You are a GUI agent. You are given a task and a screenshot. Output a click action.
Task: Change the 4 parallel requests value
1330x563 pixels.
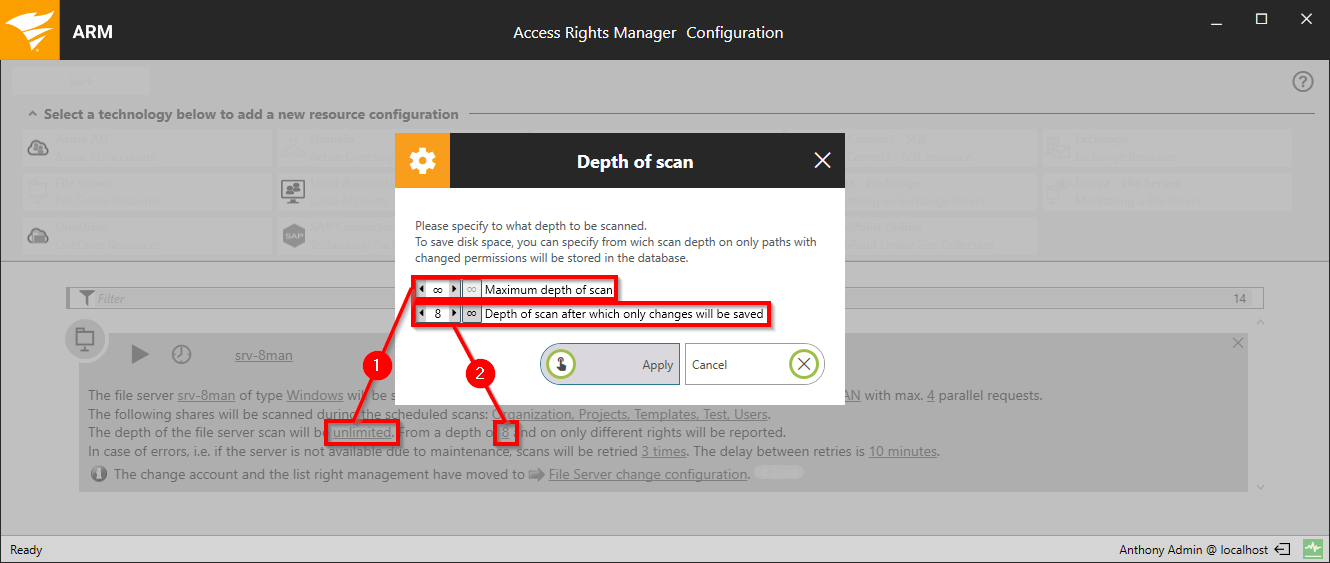pyautogui.click(x=931, y=395)
